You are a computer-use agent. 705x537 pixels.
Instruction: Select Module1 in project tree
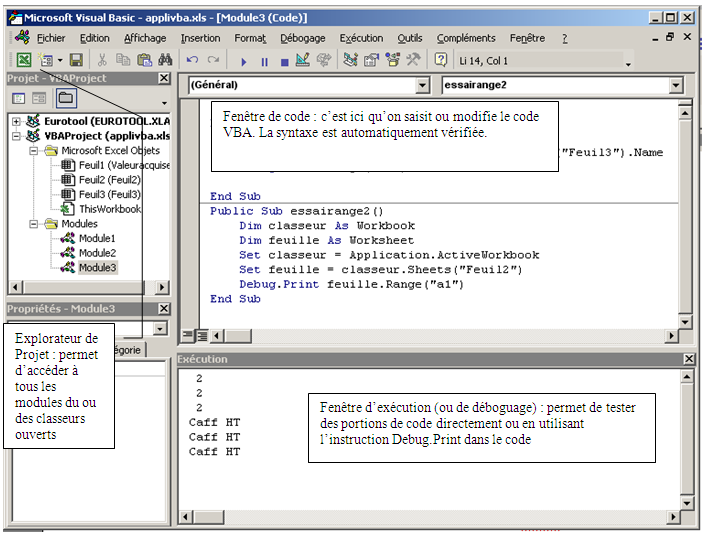point(89,238)
